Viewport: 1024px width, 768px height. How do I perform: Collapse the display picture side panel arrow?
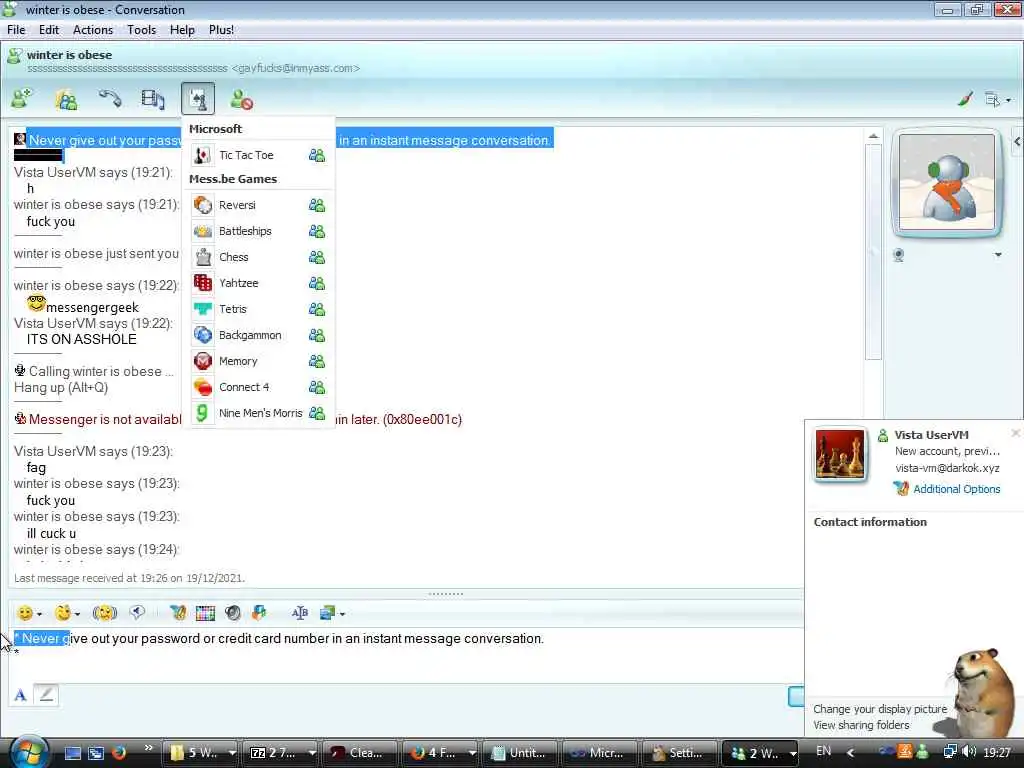[x=1017, y=141]
